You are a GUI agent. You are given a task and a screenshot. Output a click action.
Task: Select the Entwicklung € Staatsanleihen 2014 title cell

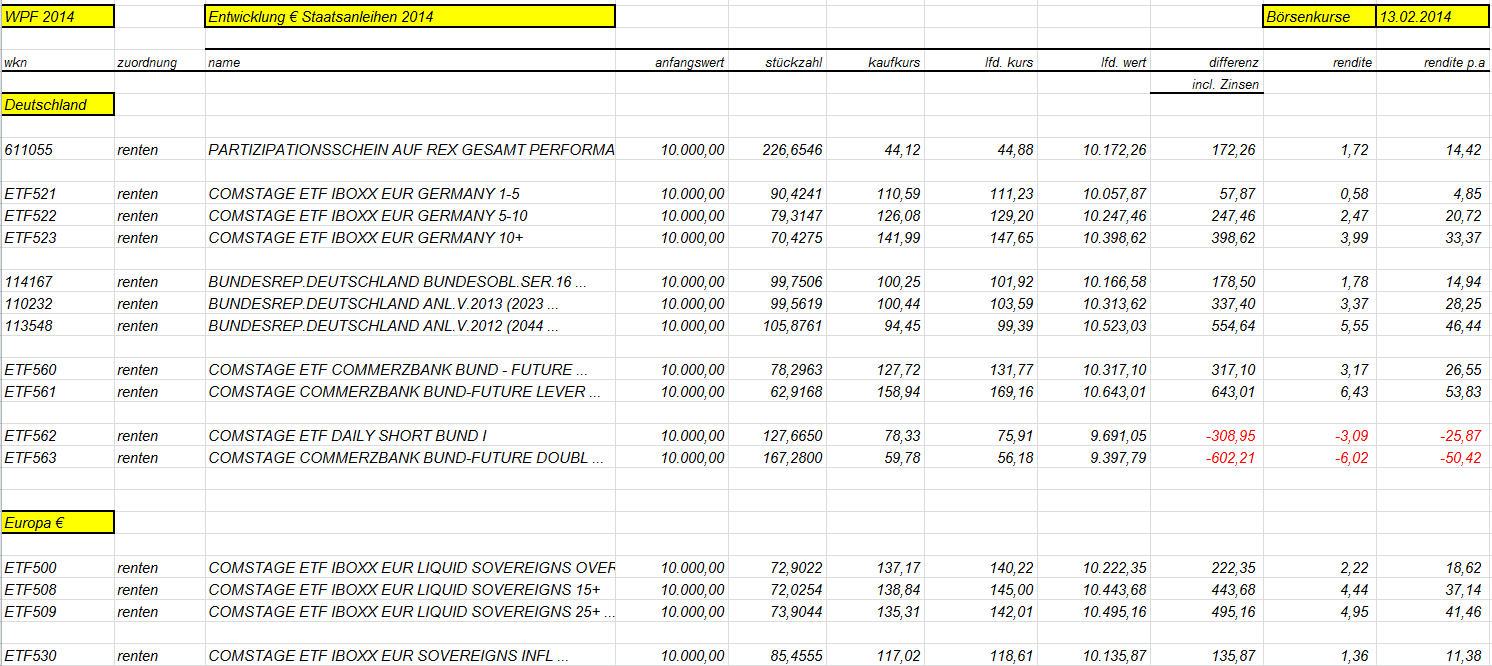point(410,16)
